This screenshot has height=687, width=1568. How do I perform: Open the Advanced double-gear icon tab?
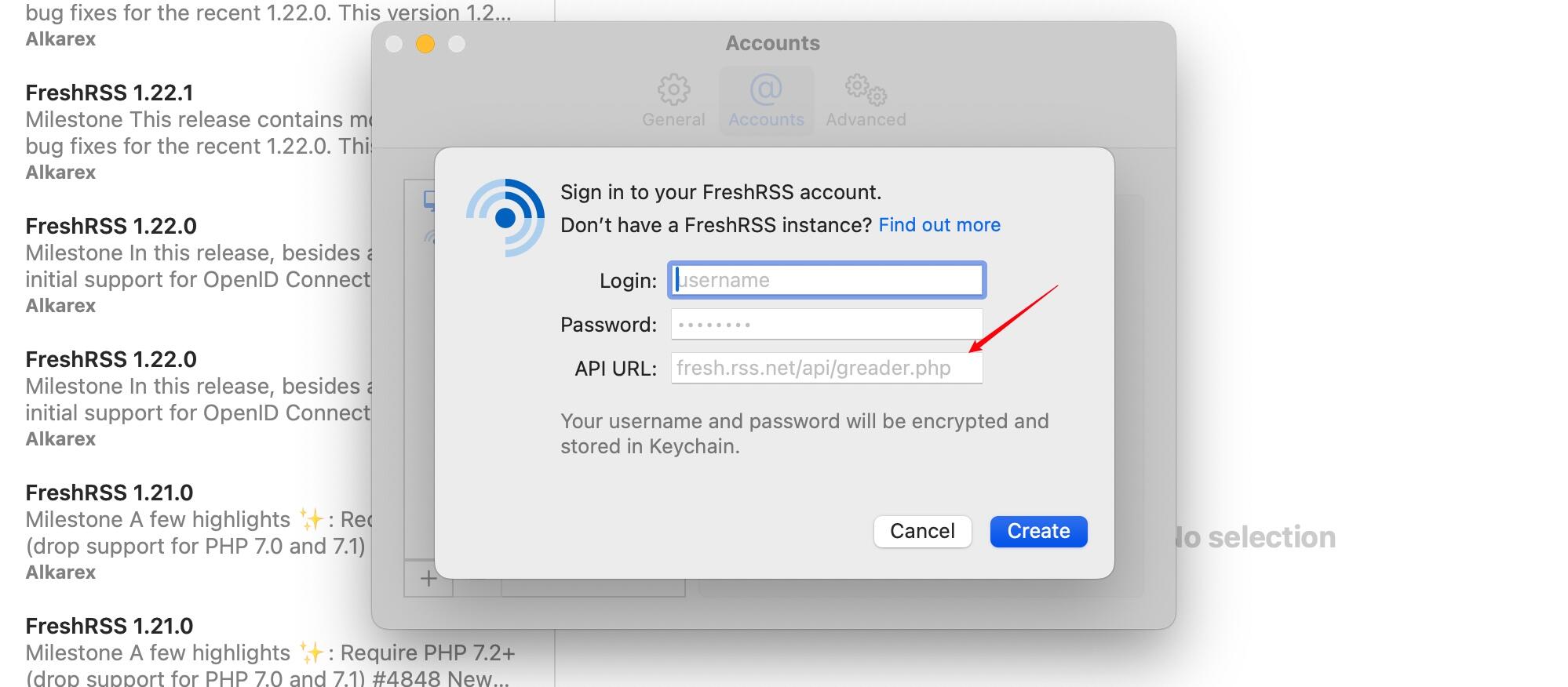(866, 90)
